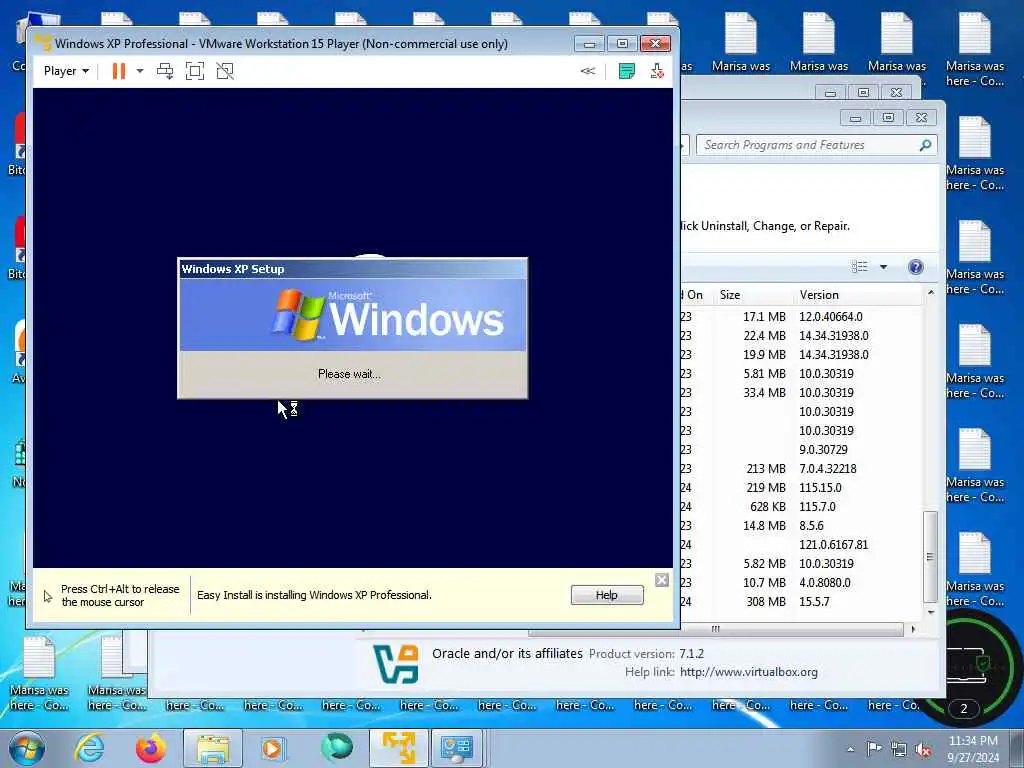Screen dimensions: 1024x768
Task: Switch to the VMware Player taskbar button
Action: tap(398, 748)
